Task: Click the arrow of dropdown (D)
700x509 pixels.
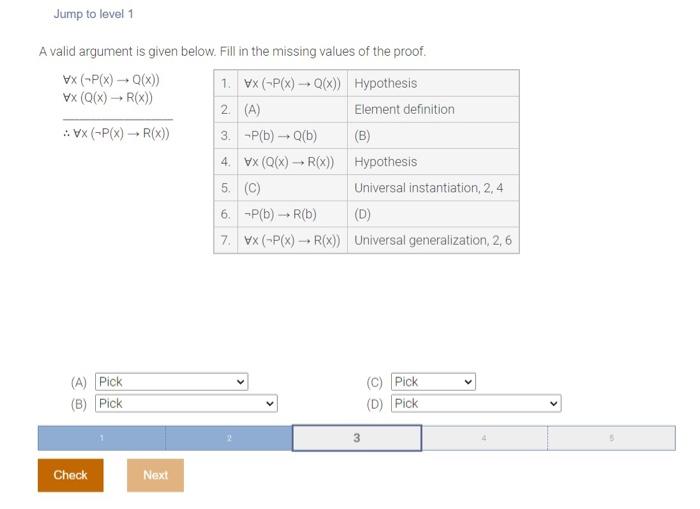Action: (x=554, y=404)
